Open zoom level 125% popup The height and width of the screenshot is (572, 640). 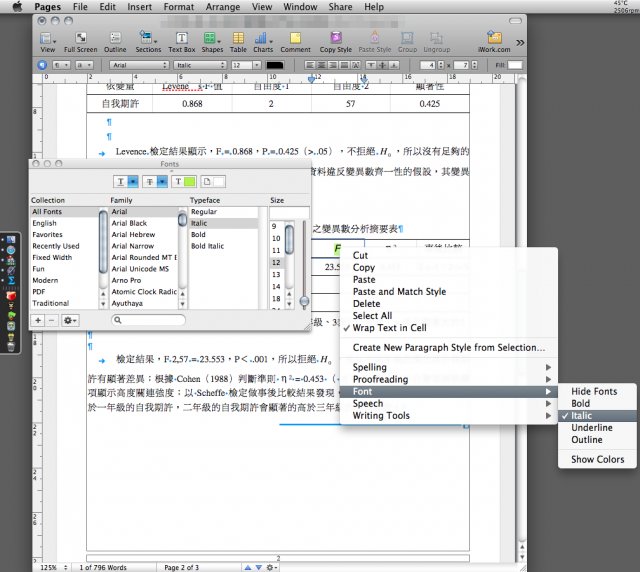[53, 568]
